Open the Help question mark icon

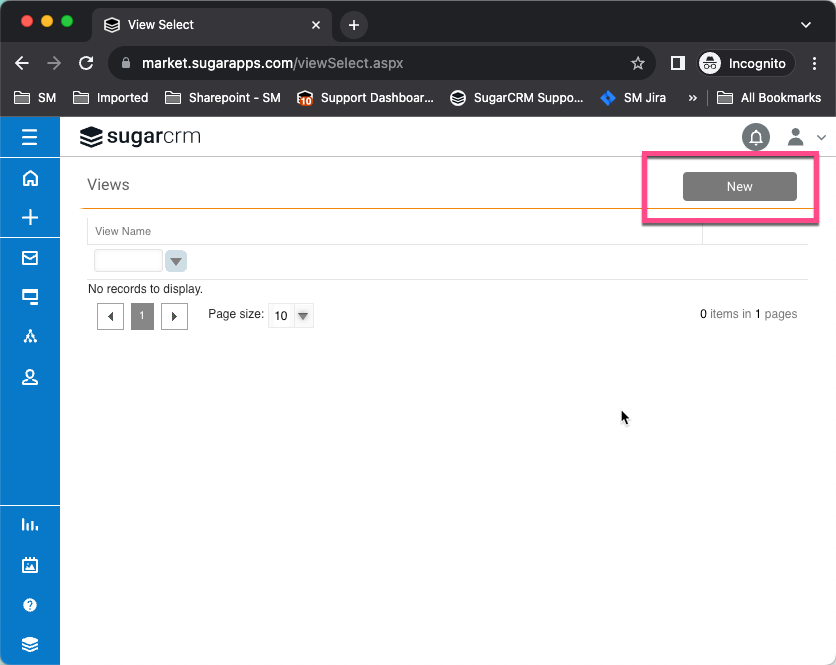pos(30,605)
